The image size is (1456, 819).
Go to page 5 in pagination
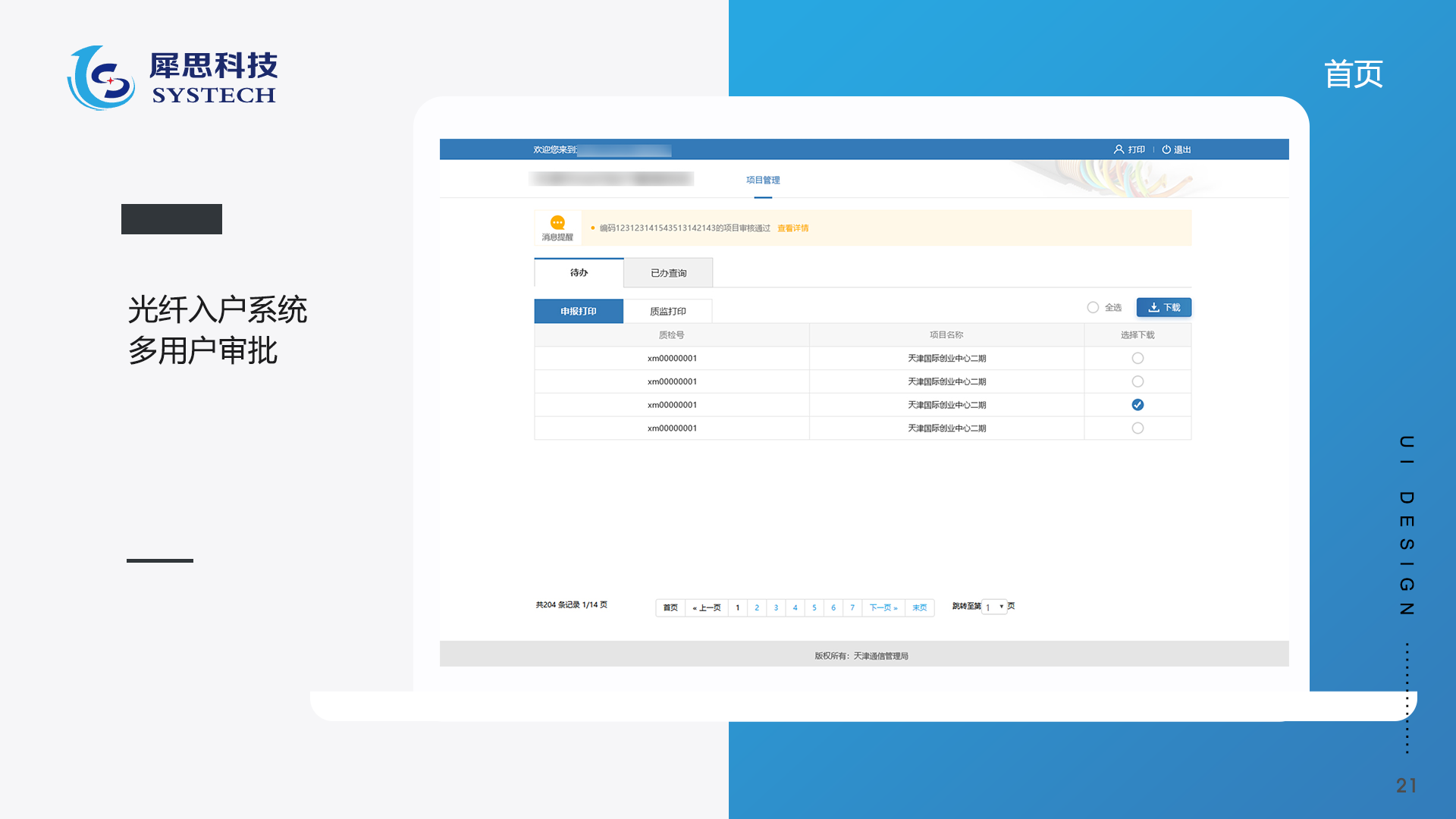[x=814, y=607]
